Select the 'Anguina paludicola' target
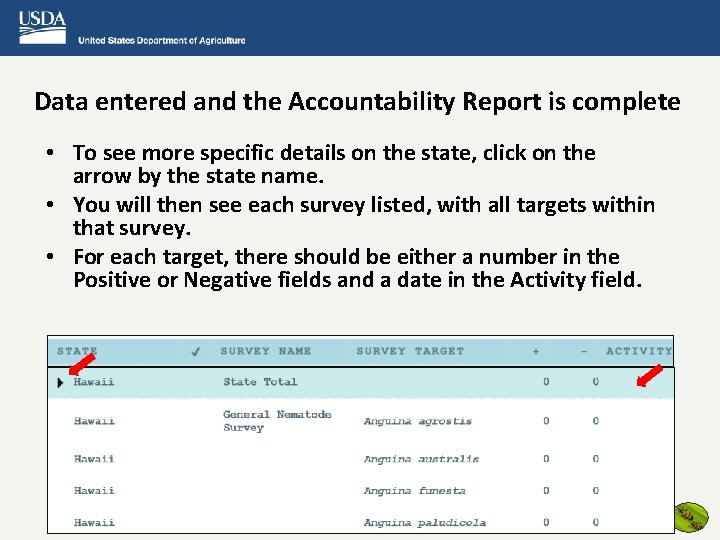 (x=425, y=523)
